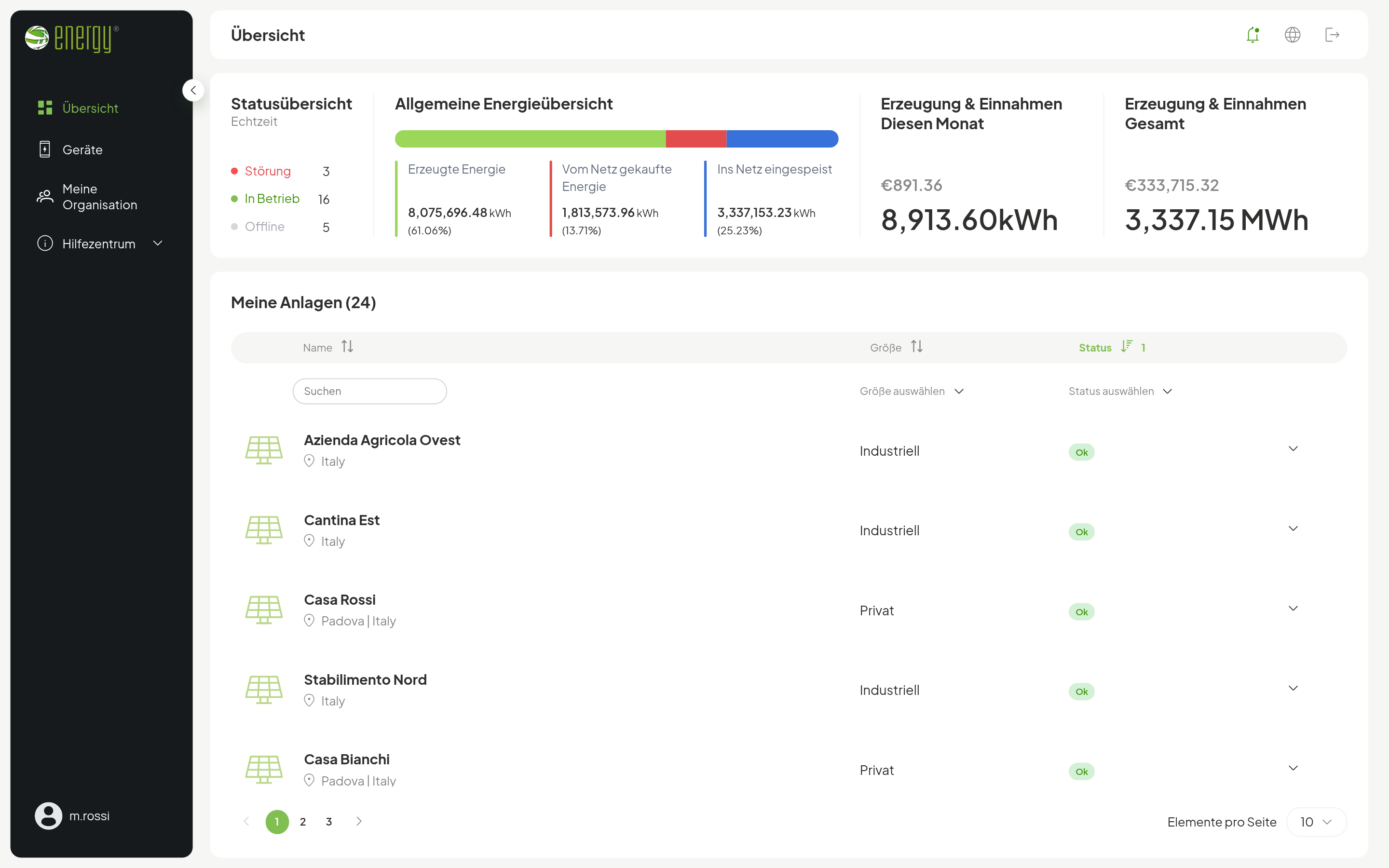Go to next page with arrow
The height and width of the screenshot is (868, 1389).
click(359, 821)
